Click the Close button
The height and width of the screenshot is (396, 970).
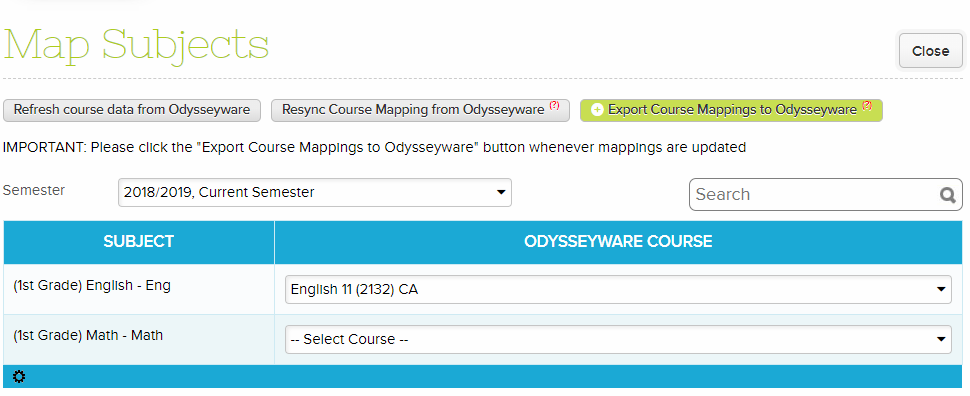930,51
